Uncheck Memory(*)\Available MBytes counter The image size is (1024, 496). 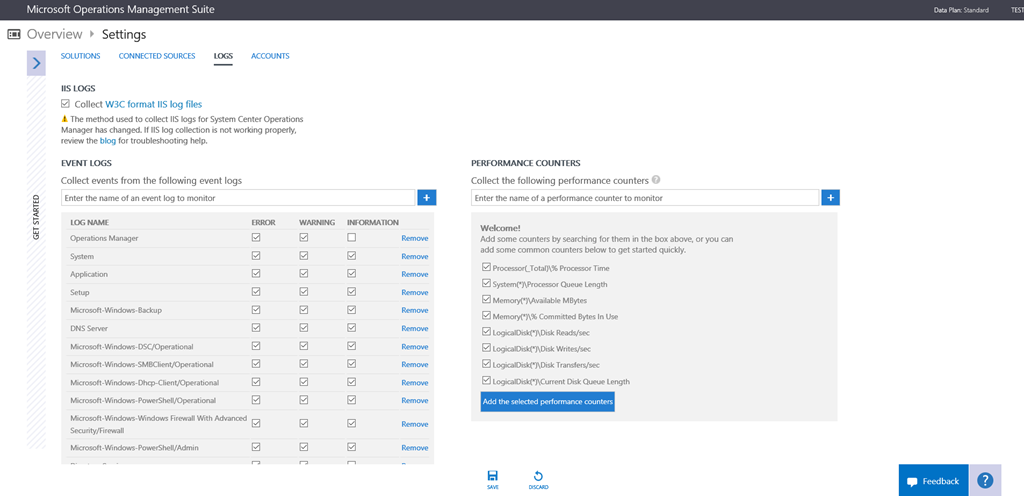pyautogui.click(x=486, y=299)
